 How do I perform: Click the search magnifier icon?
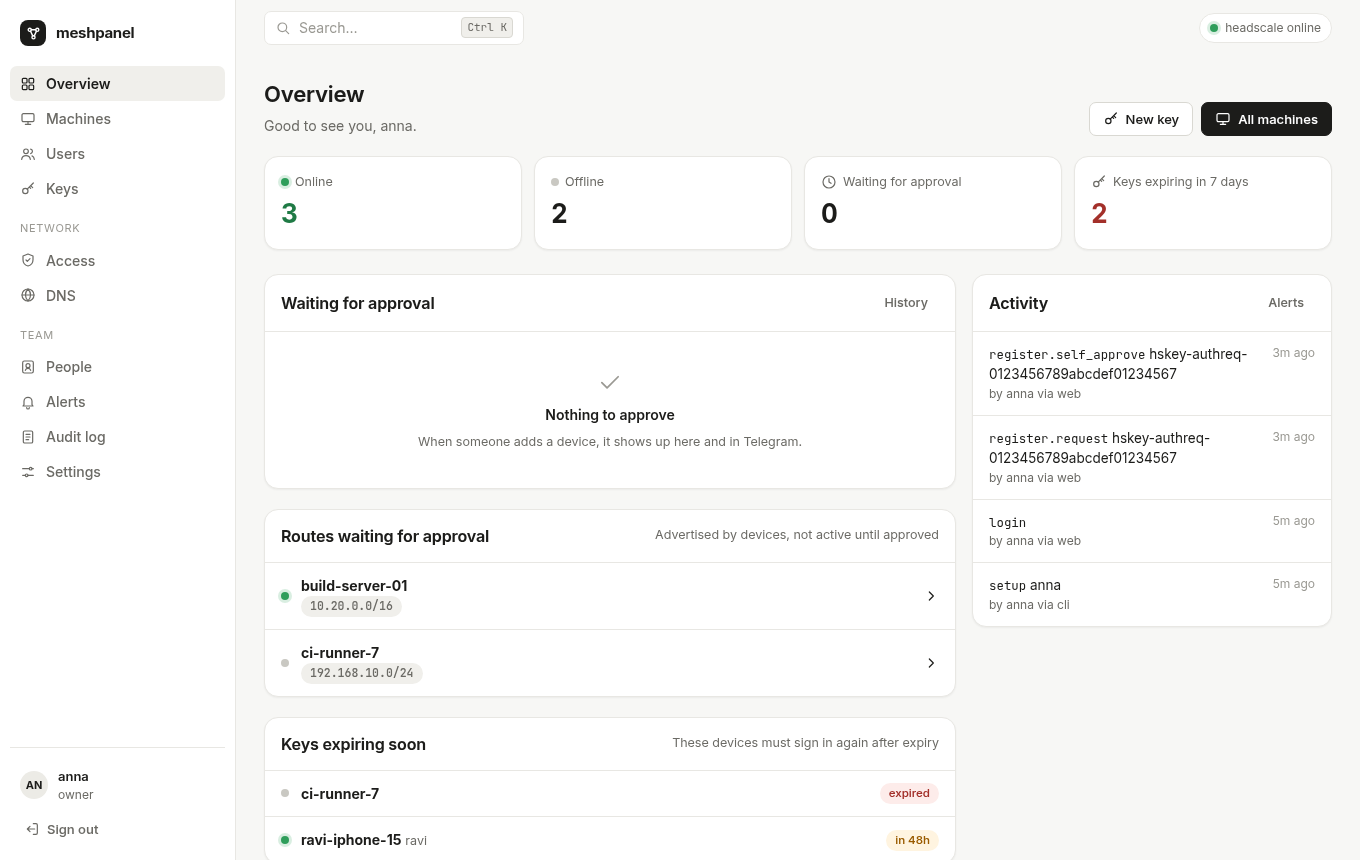[284, 28]
